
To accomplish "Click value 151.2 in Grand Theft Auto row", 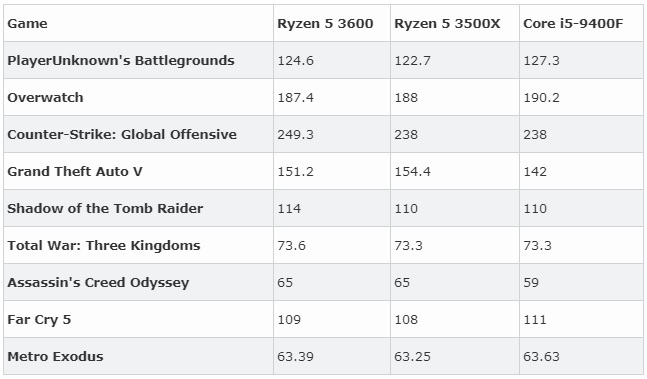I will (x=295, y=172).
